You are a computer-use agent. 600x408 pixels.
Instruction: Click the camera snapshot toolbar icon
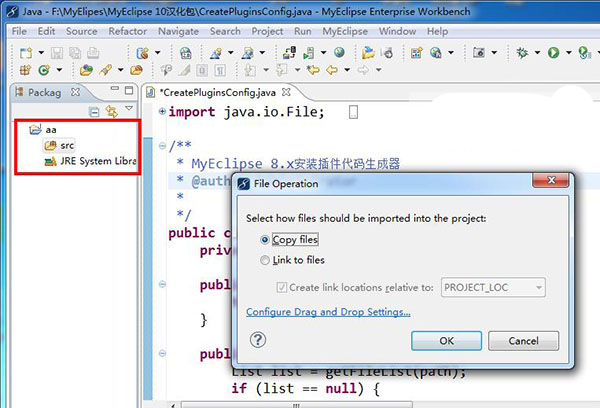pos(479,52)
